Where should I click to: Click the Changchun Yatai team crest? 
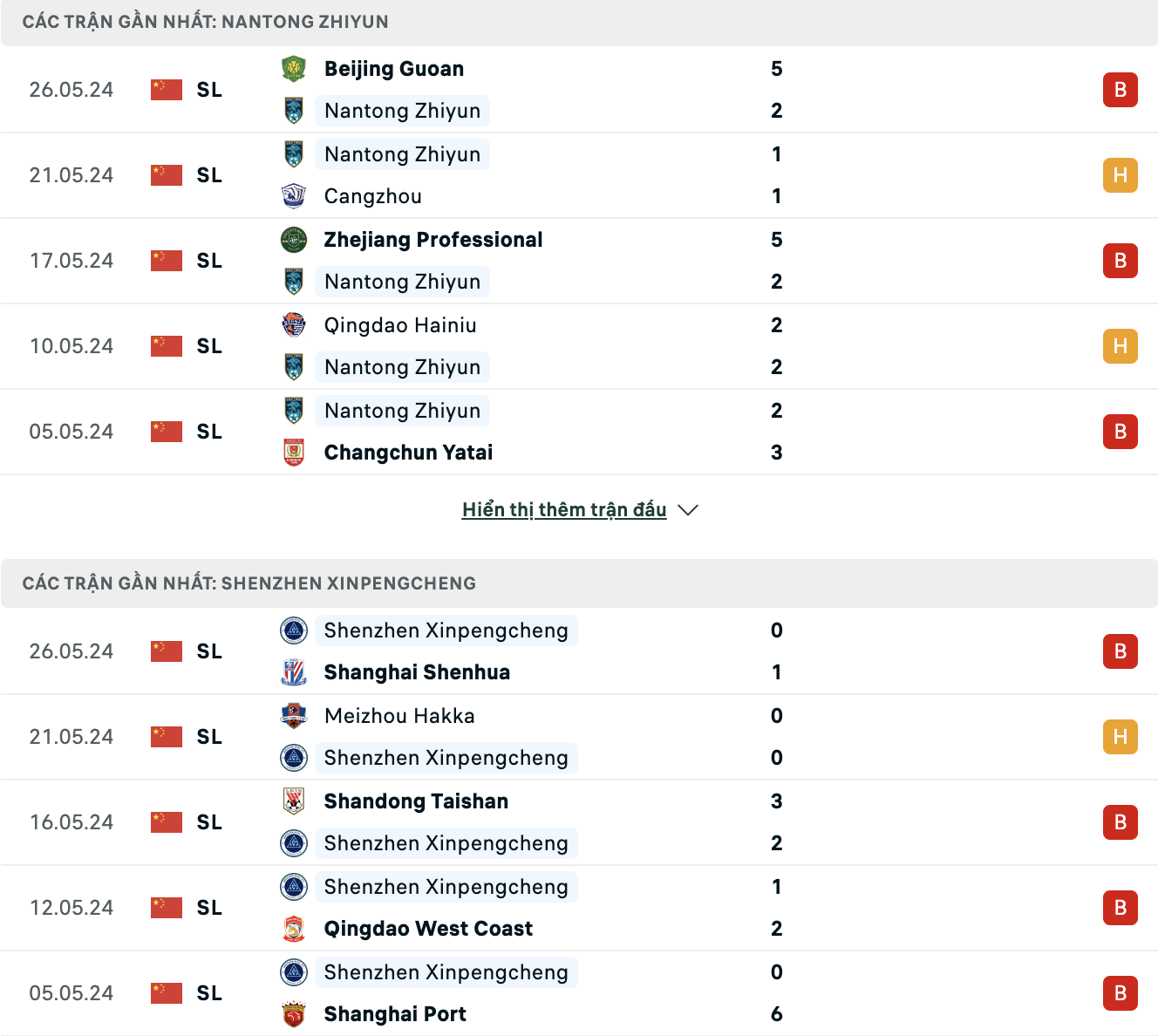[x=294, y=453]
